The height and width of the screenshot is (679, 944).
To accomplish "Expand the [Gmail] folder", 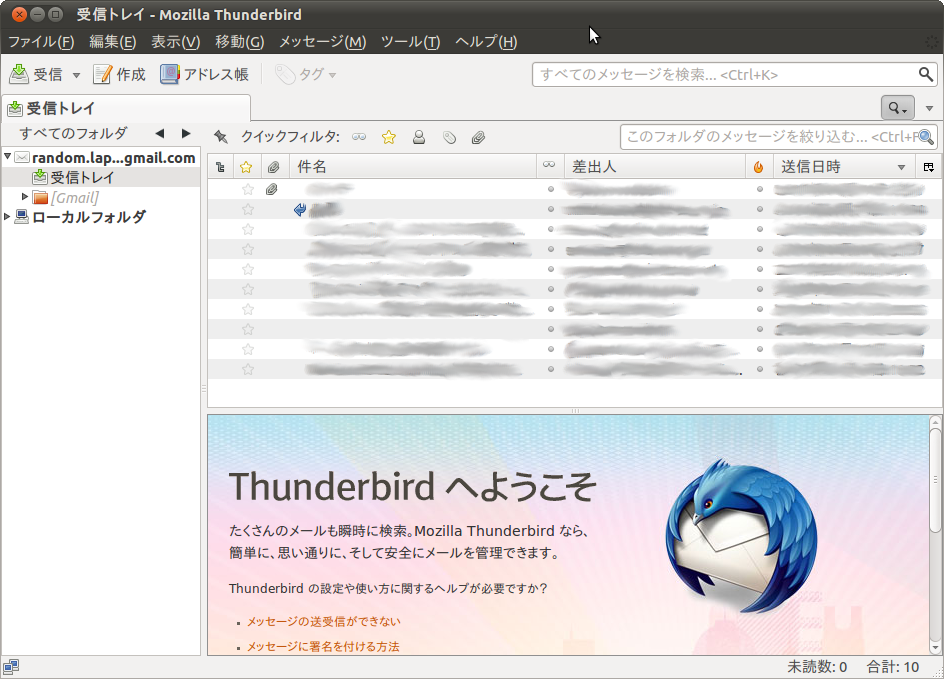I will point(25,196).
